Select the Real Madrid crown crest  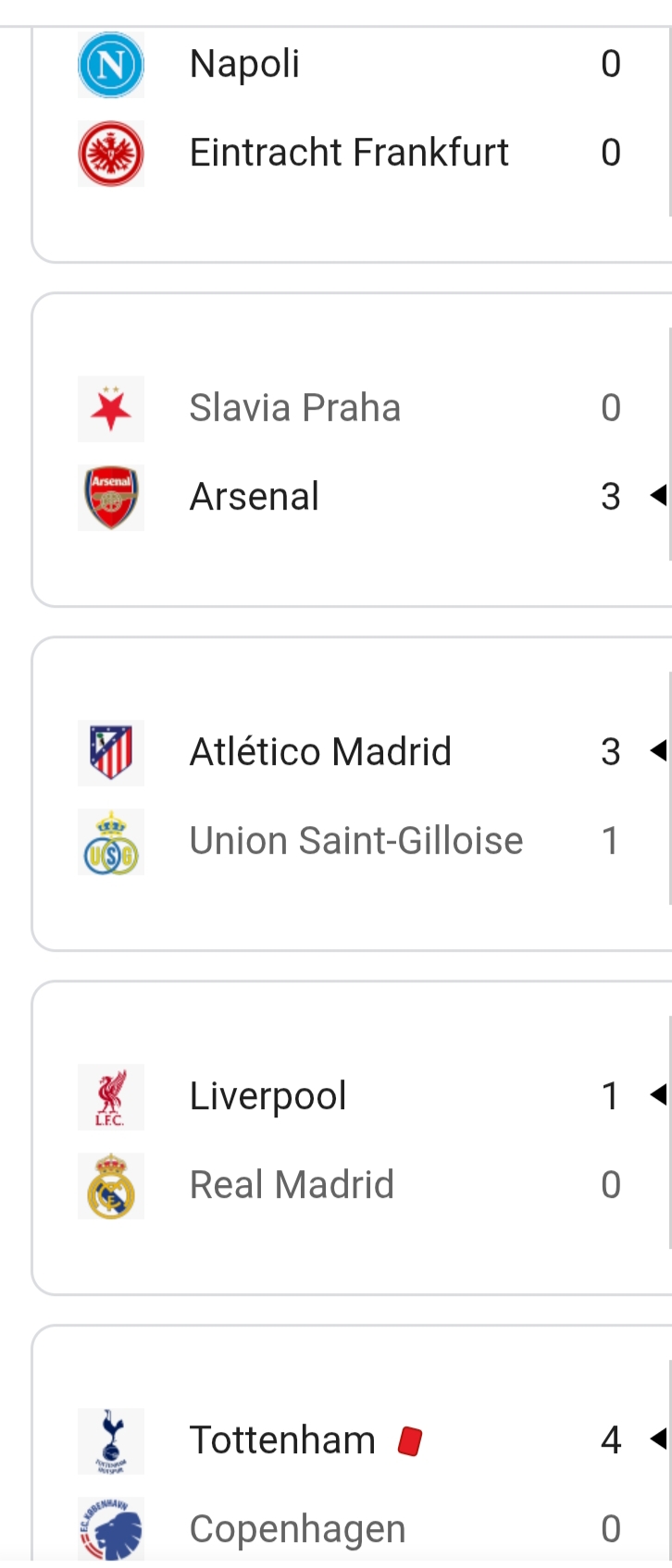pos(111,1186)
